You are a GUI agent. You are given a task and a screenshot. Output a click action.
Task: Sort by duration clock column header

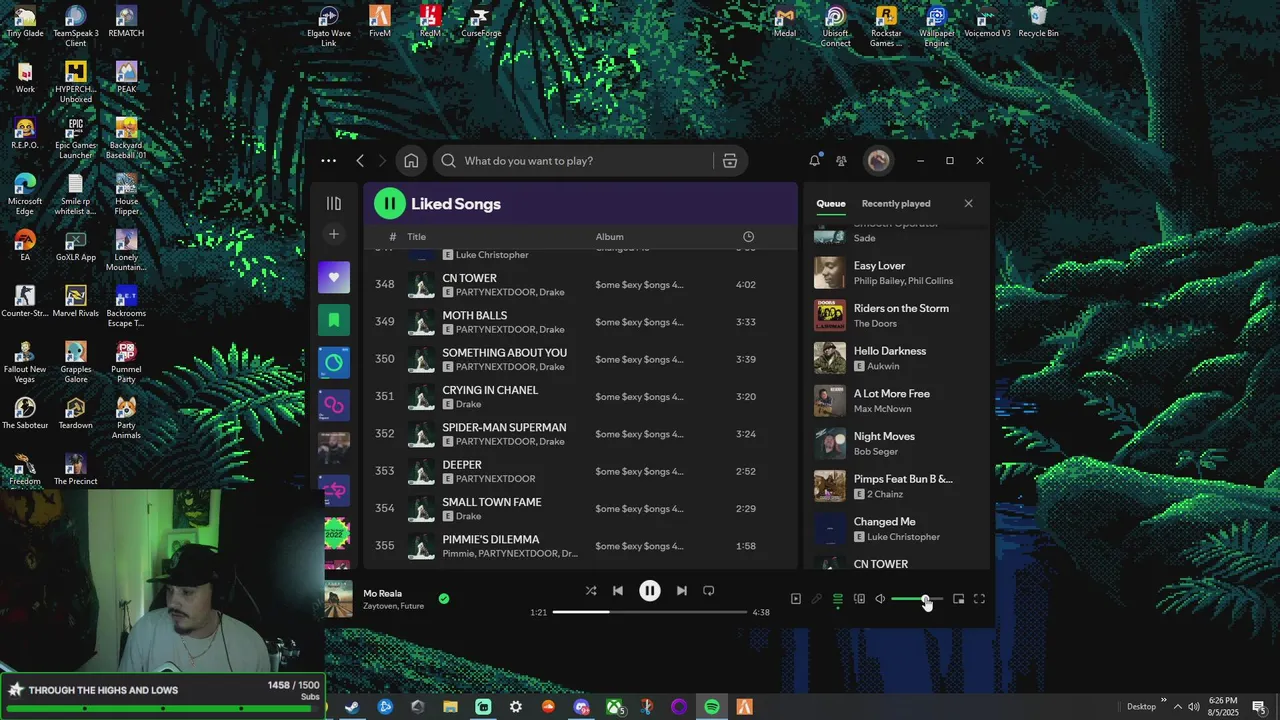point(748,237)
